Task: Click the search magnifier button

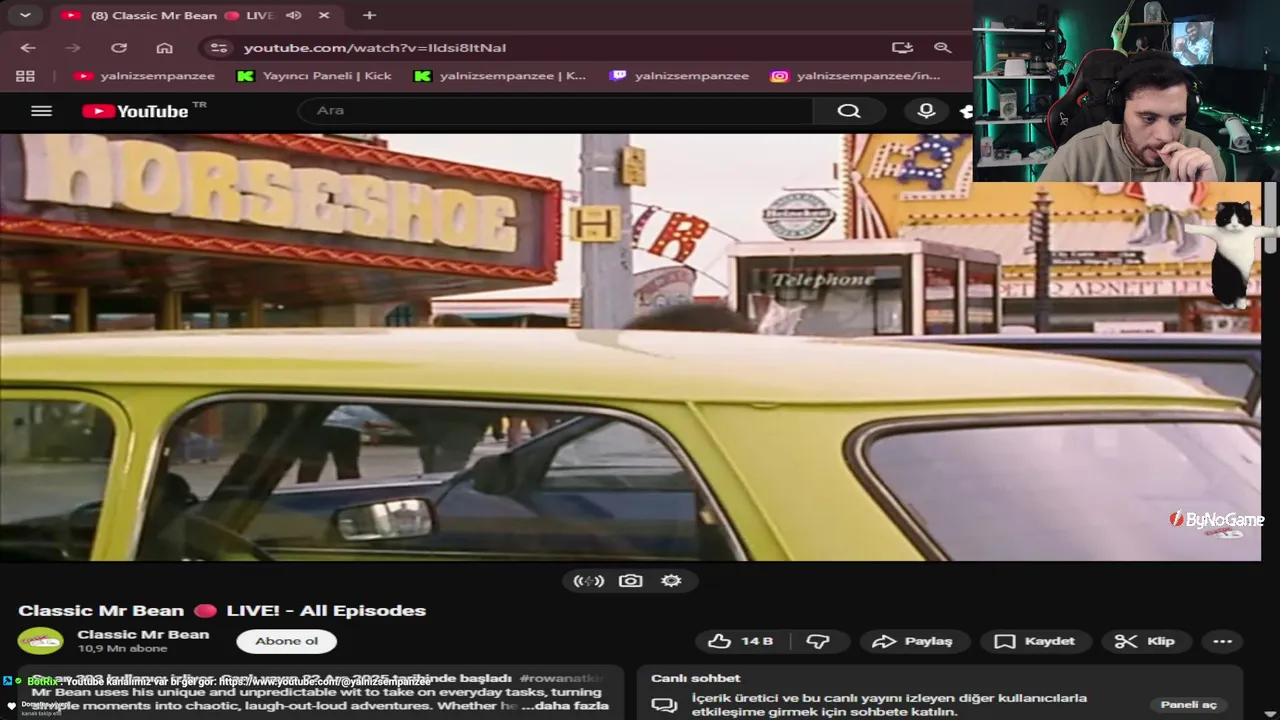Action: point(848,111)
